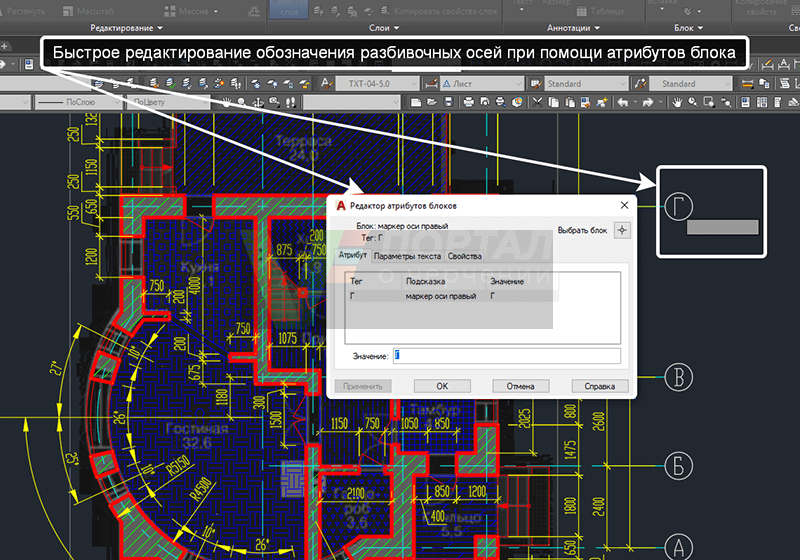The image size is (800, 560).
Task: Click the Properties palette icon
Action: pyautogui.click(x=745, y=103)
